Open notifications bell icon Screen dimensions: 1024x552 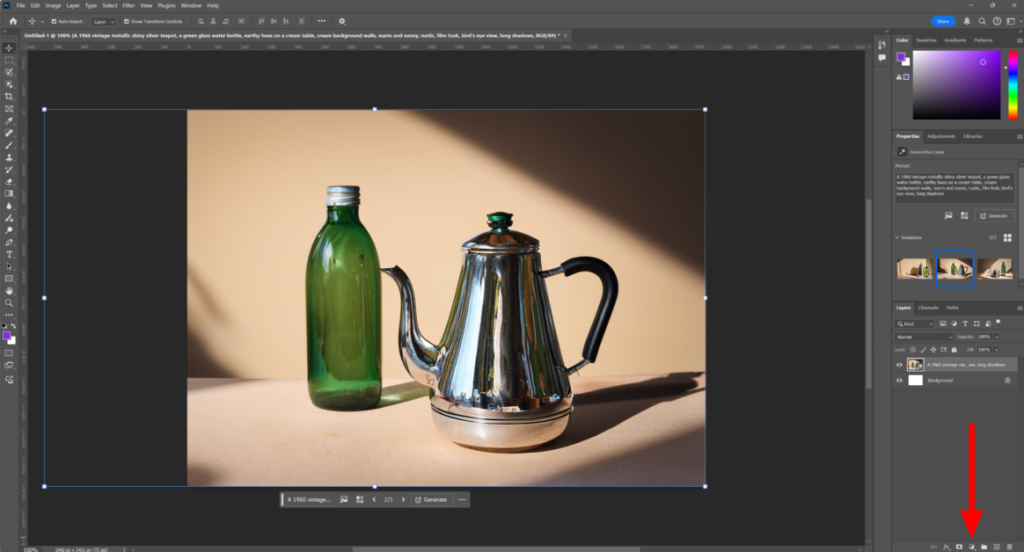point(967,21)
